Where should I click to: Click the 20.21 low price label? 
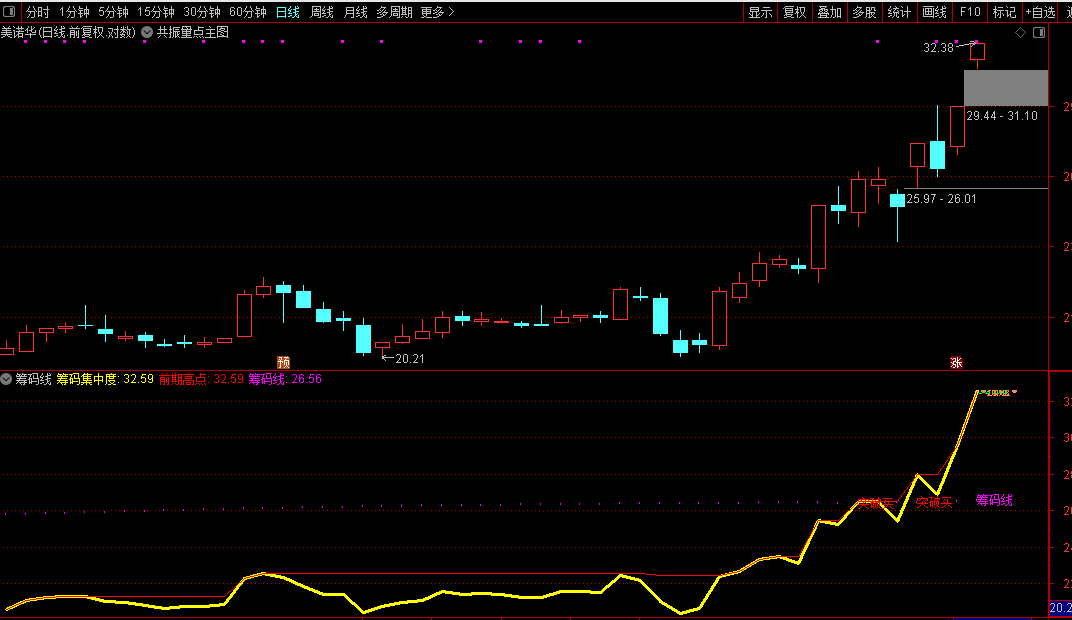tap(410, 358)
